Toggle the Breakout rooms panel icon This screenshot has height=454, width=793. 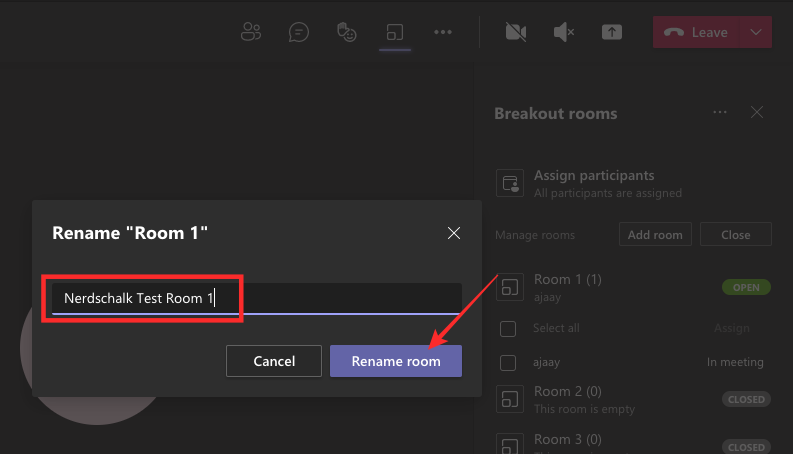[x=395, y=32]
